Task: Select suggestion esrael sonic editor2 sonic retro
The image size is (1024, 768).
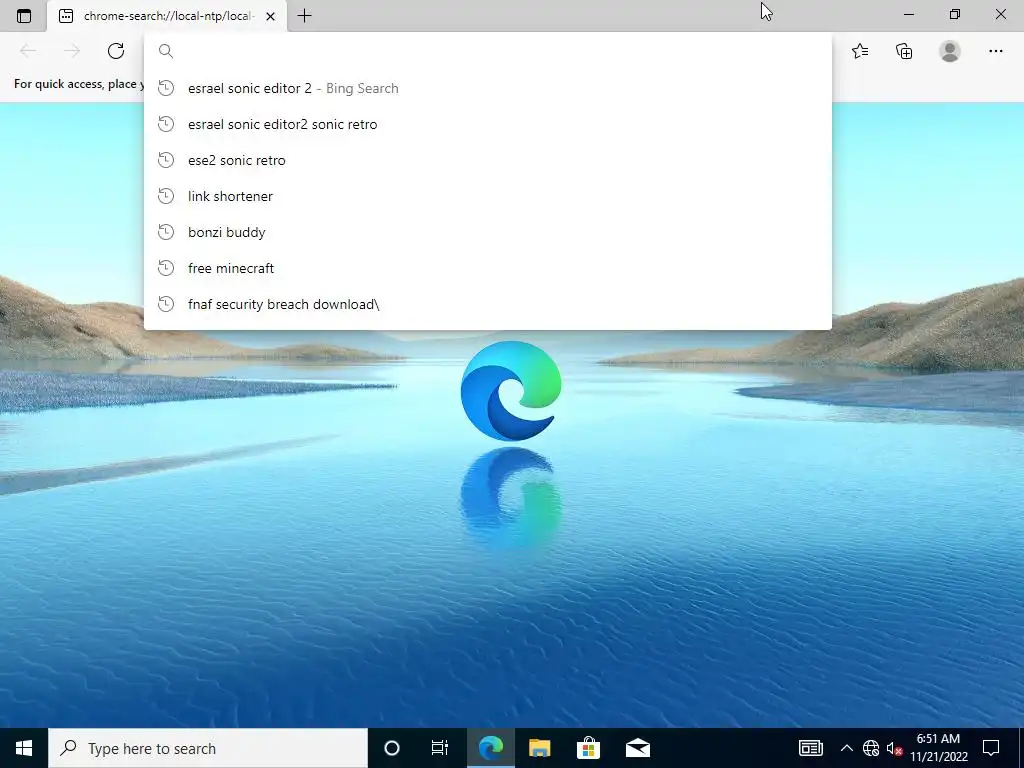Action: tap(488, 124)
